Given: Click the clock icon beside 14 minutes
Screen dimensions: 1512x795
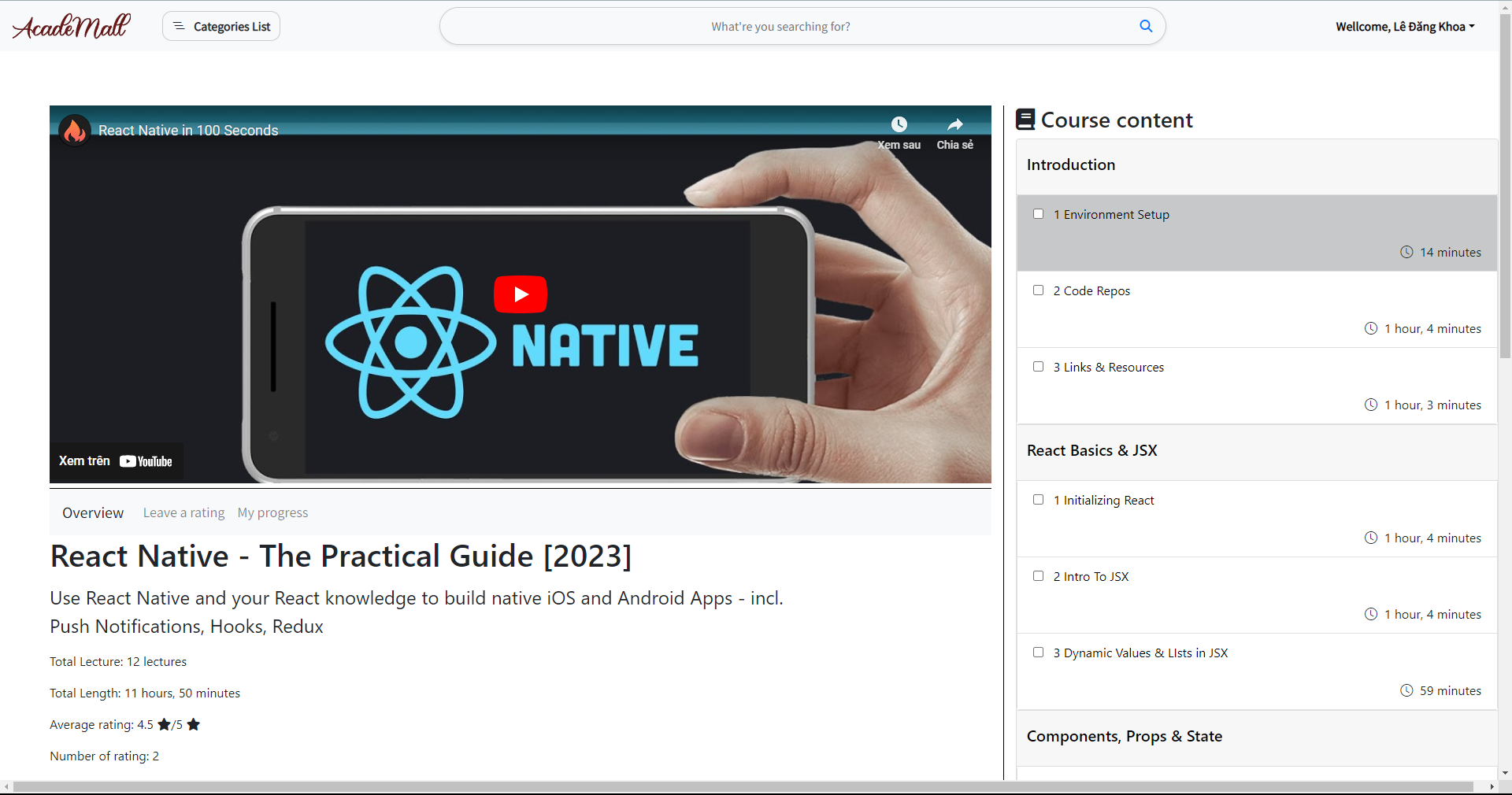Looking at the screenshot, I should [1408, 252].
